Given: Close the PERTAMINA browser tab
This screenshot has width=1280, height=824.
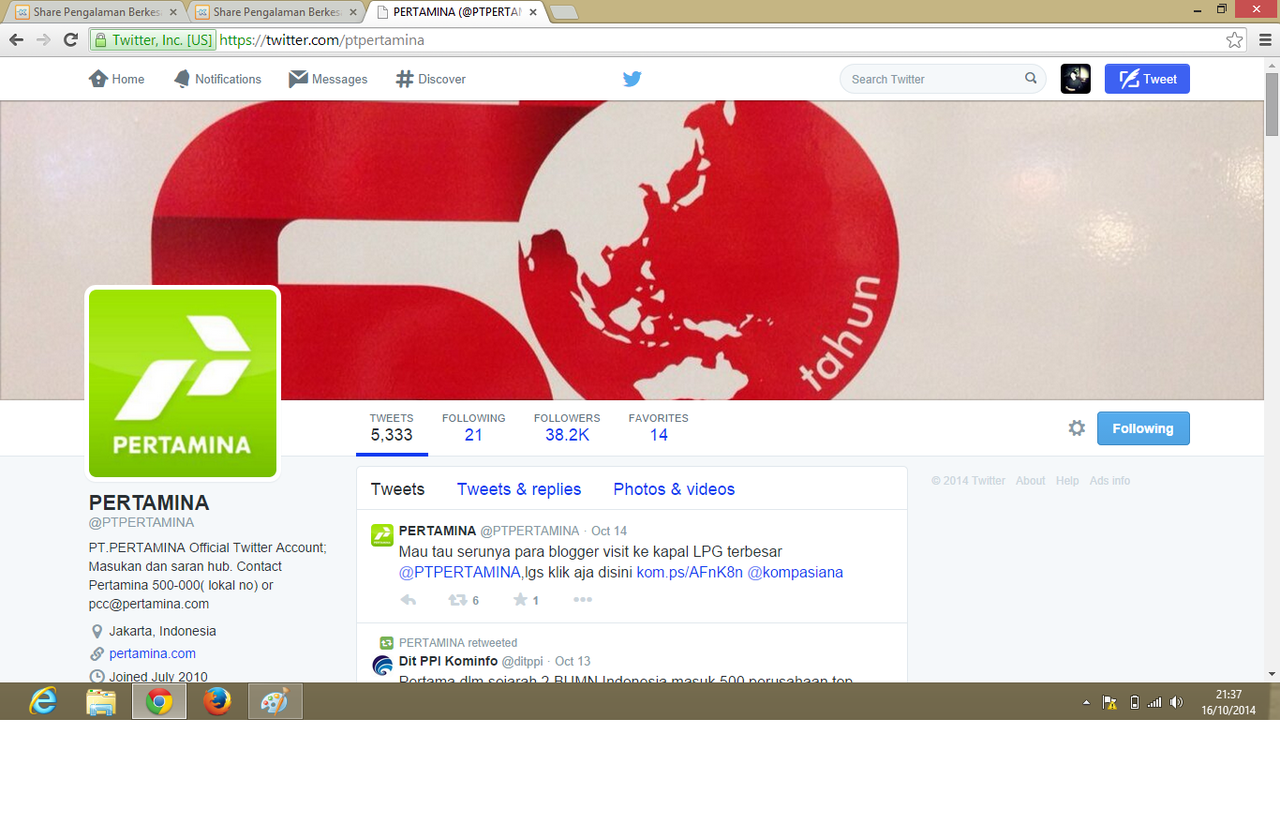Looking at the screenshot, I should [x=532, y=12].
